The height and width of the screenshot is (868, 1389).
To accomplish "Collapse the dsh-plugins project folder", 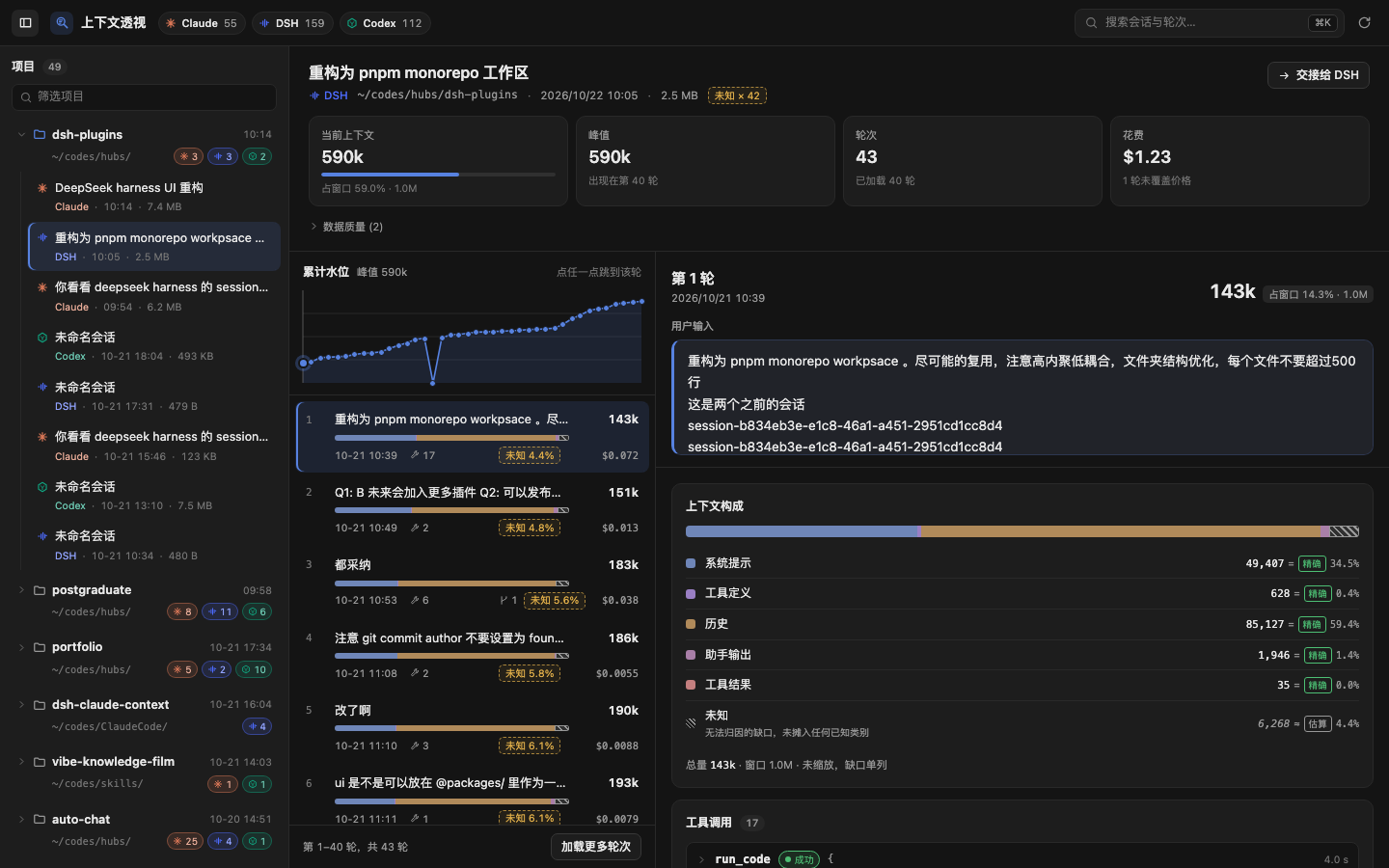I will point(21,134).
